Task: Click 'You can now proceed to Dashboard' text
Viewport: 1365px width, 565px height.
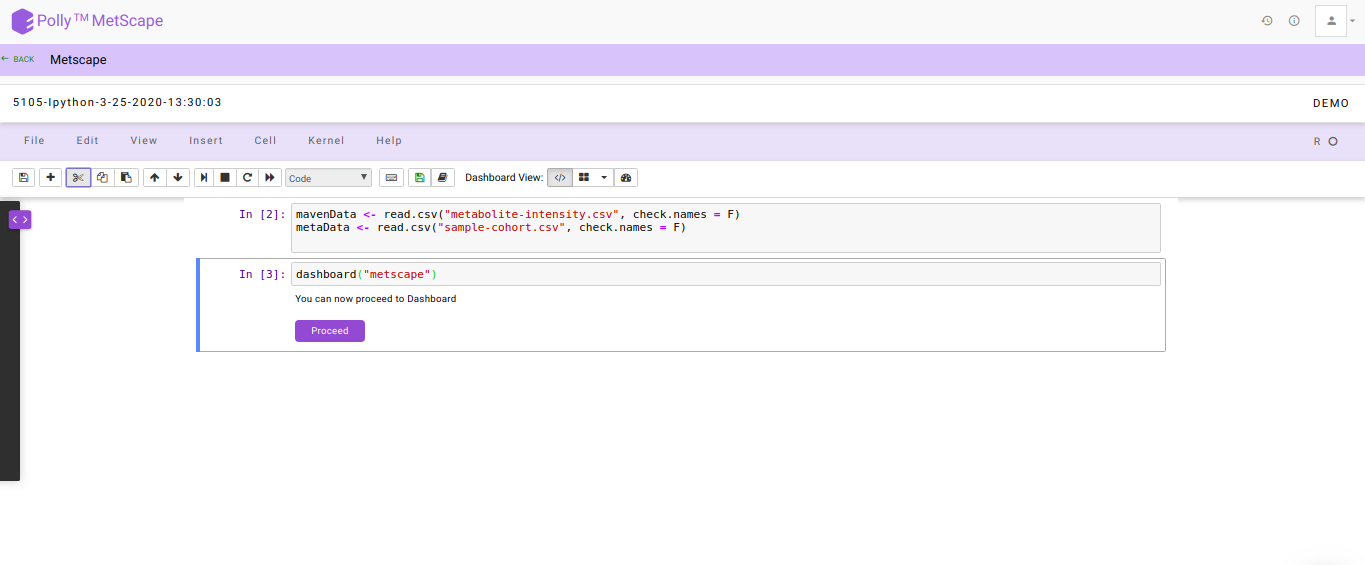Action: point(375,299)
